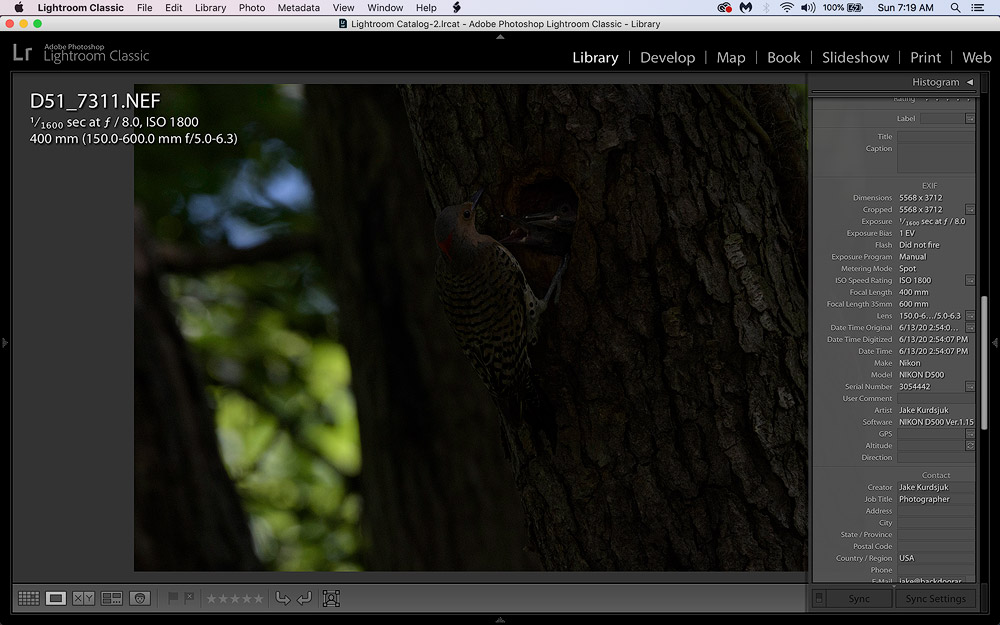Open People view face icon
The height and width of the screenshot is (625, 1000).
[141, 598]
